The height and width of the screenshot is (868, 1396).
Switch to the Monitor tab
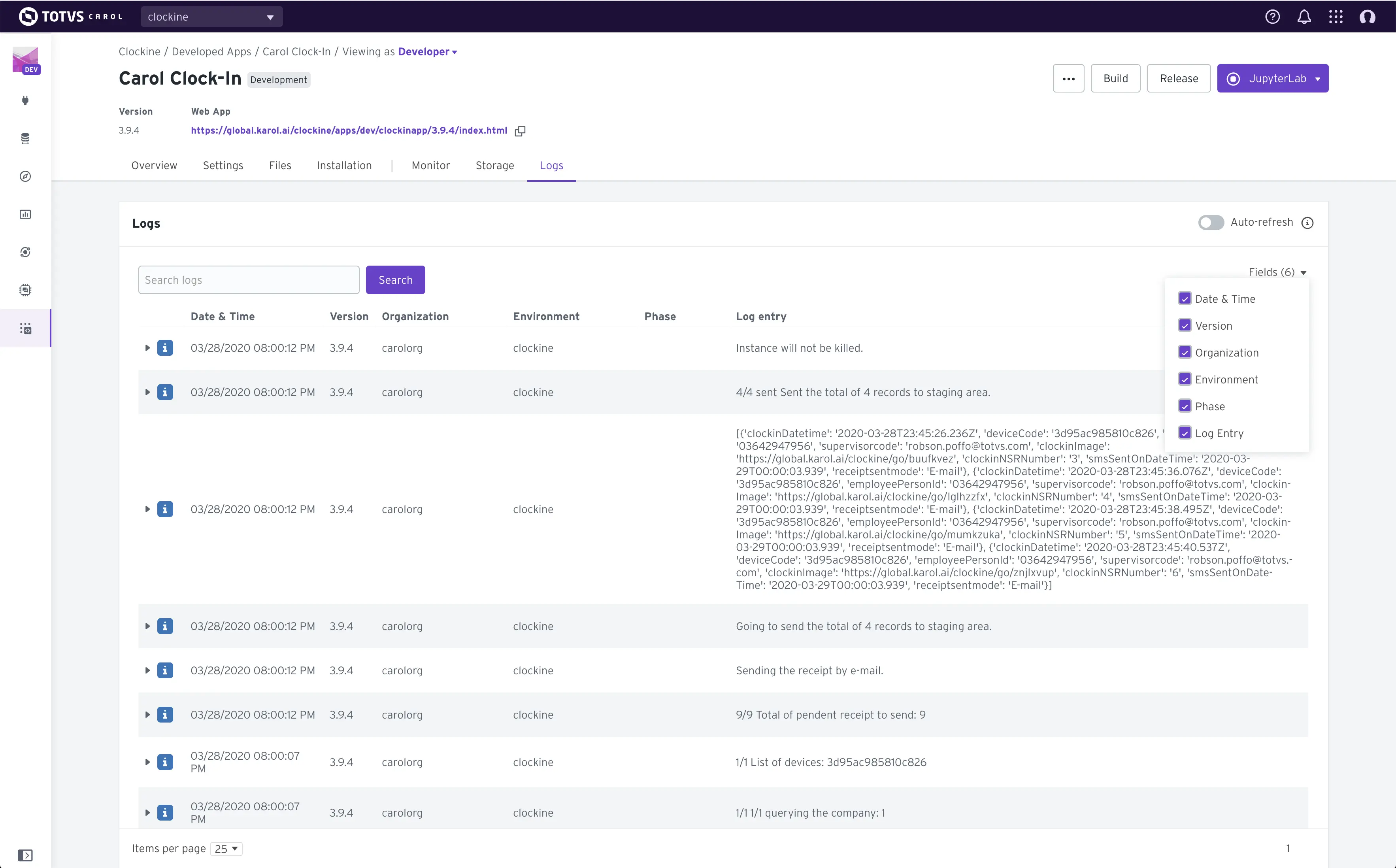pos(430,165)
